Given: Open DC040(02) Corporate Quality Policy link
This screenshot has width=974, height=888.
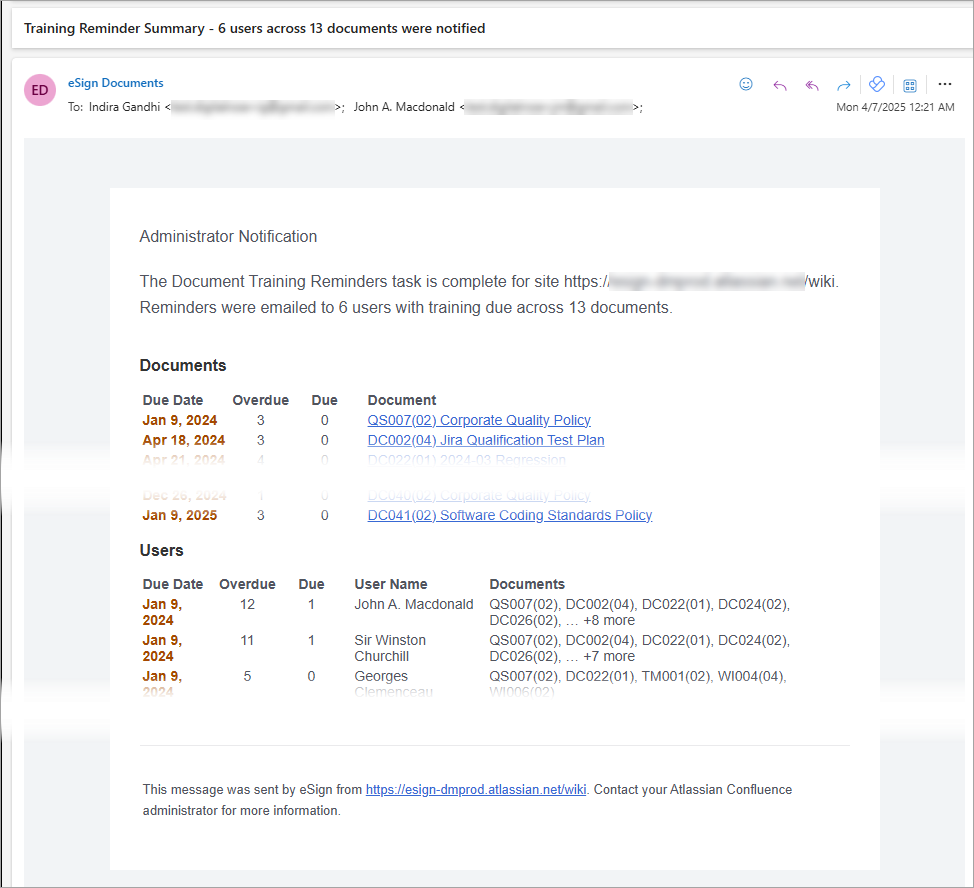Looking at the screenshot, I should pyautogui.click(x=479, y=496).
